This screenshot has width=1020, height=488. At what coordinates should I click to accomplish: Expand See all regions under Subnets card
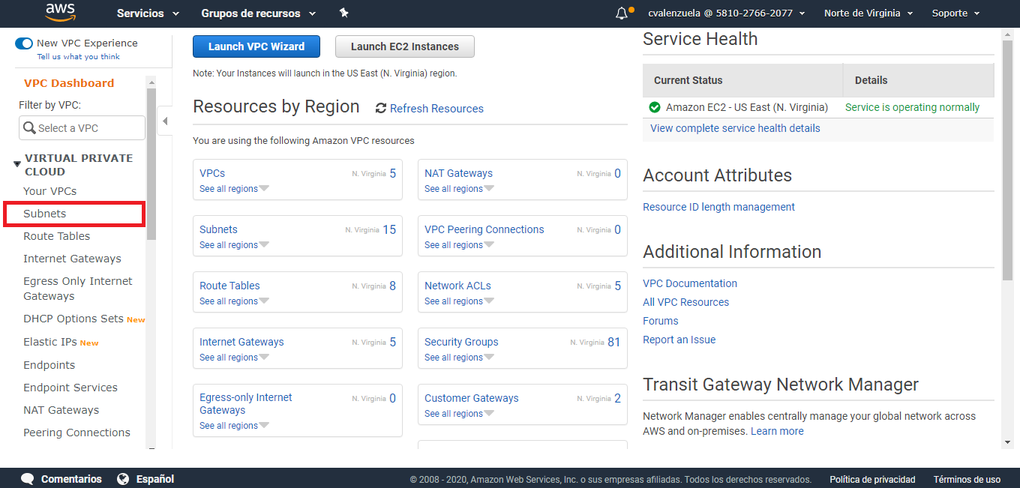pyautogui.click(x=234, y=245)
